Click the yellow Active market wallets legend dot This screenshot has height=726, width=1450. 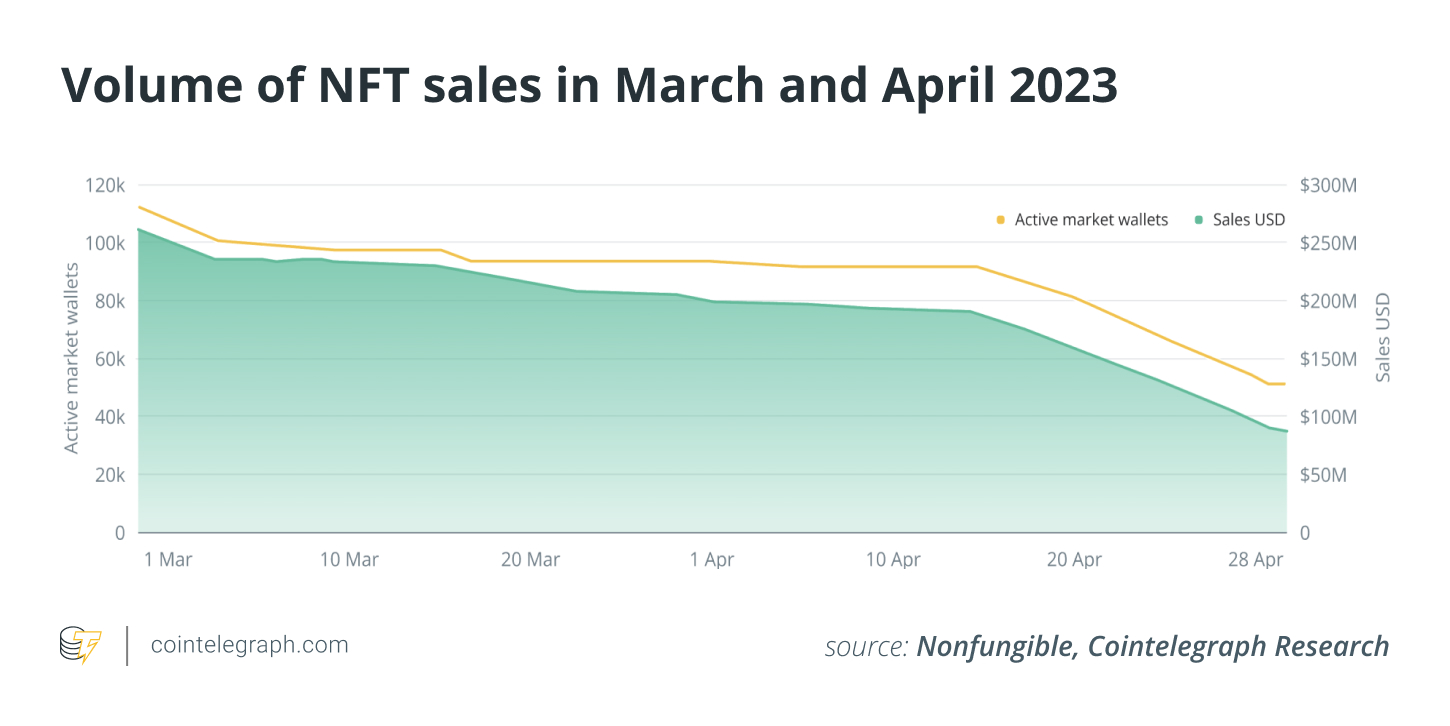point(1000,220)
